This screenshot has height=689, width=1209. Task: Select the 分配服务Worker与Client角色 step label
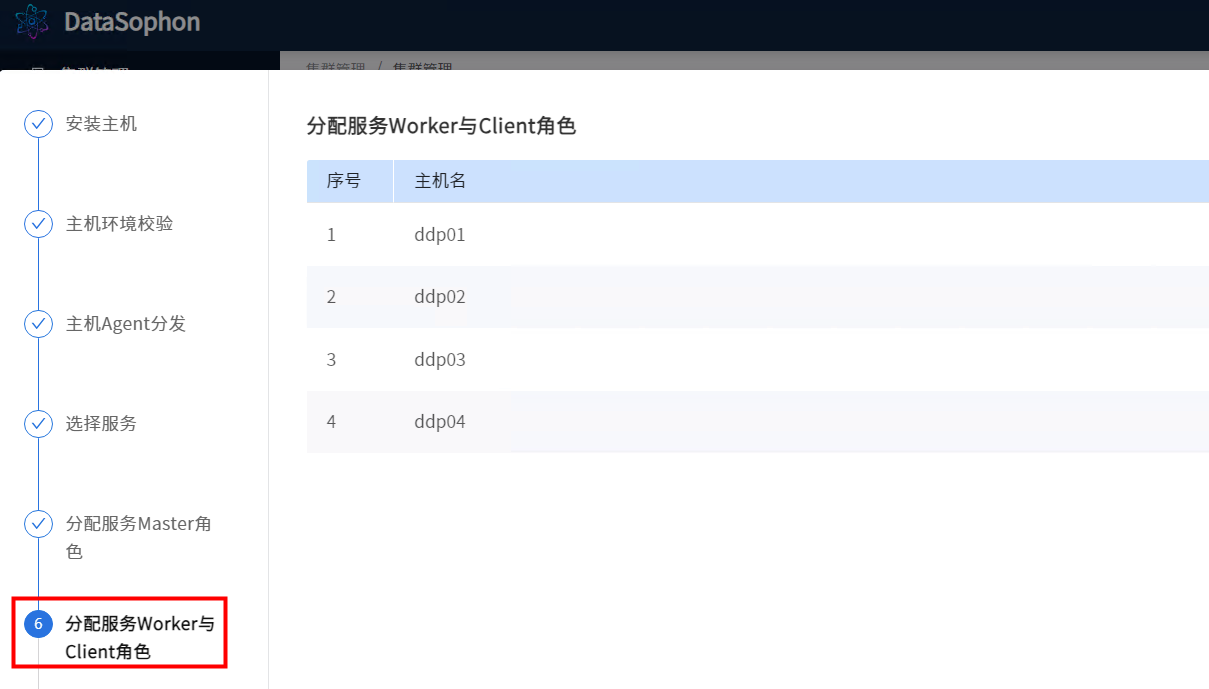click(x=139, y=637)
